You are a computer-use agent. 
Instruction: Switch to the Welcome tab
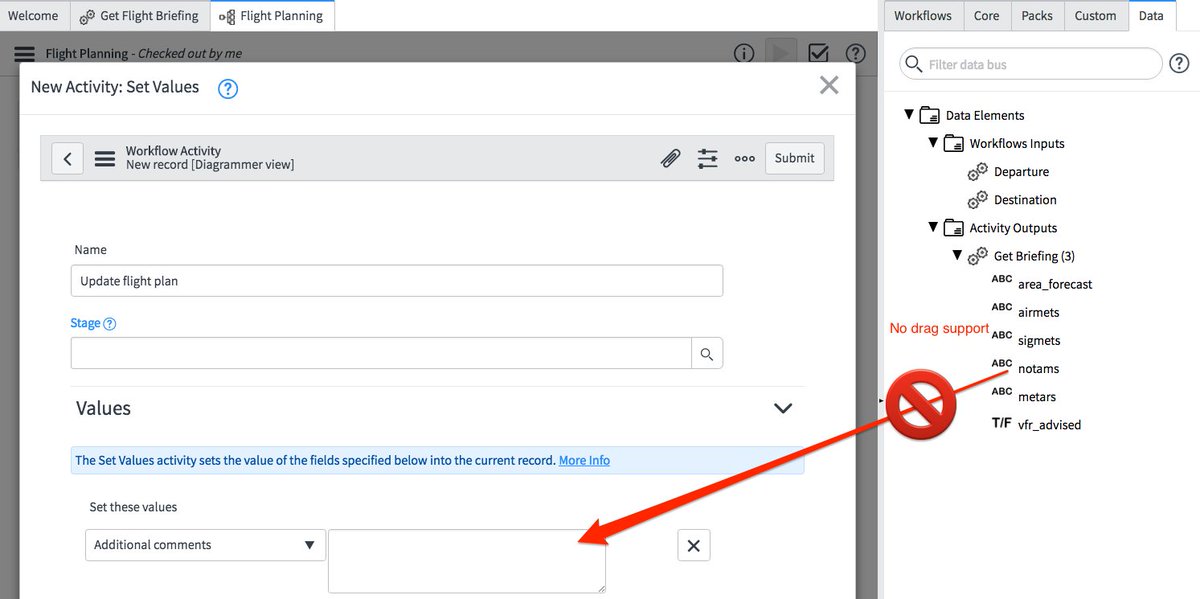[x=34, y=15]
